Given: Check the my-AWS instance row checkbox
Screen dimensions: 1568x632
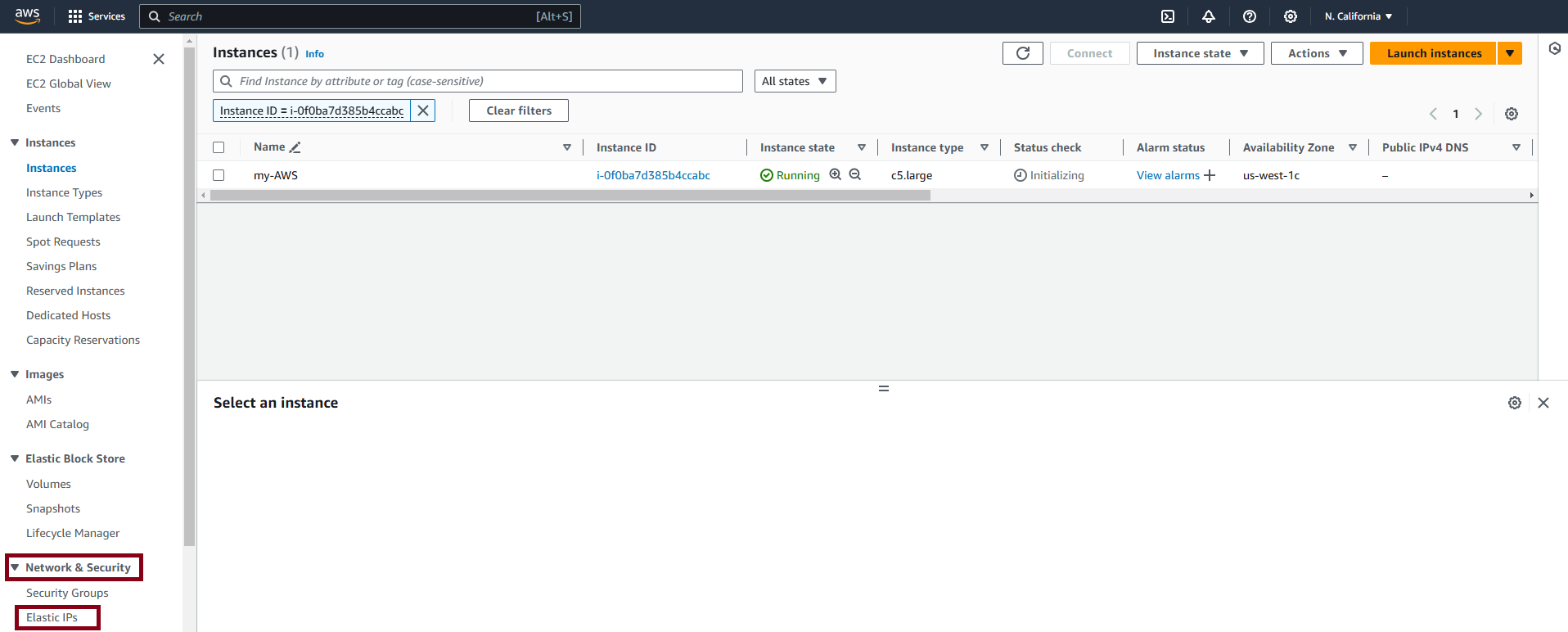Looking at the screenshot, I should (x=219, y=175).
